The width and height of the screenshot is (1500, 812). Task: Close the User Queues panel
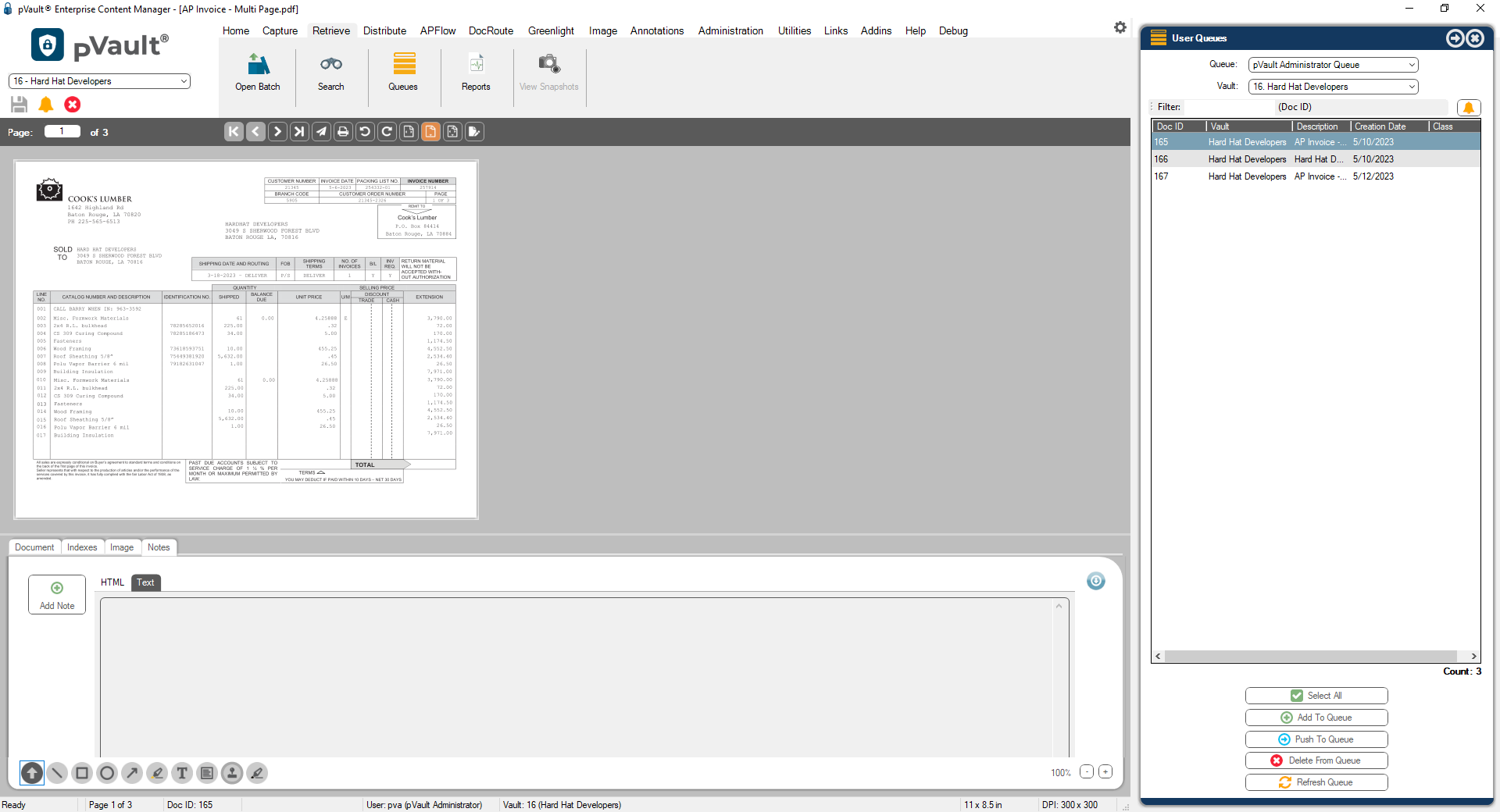pos(1475,38)
